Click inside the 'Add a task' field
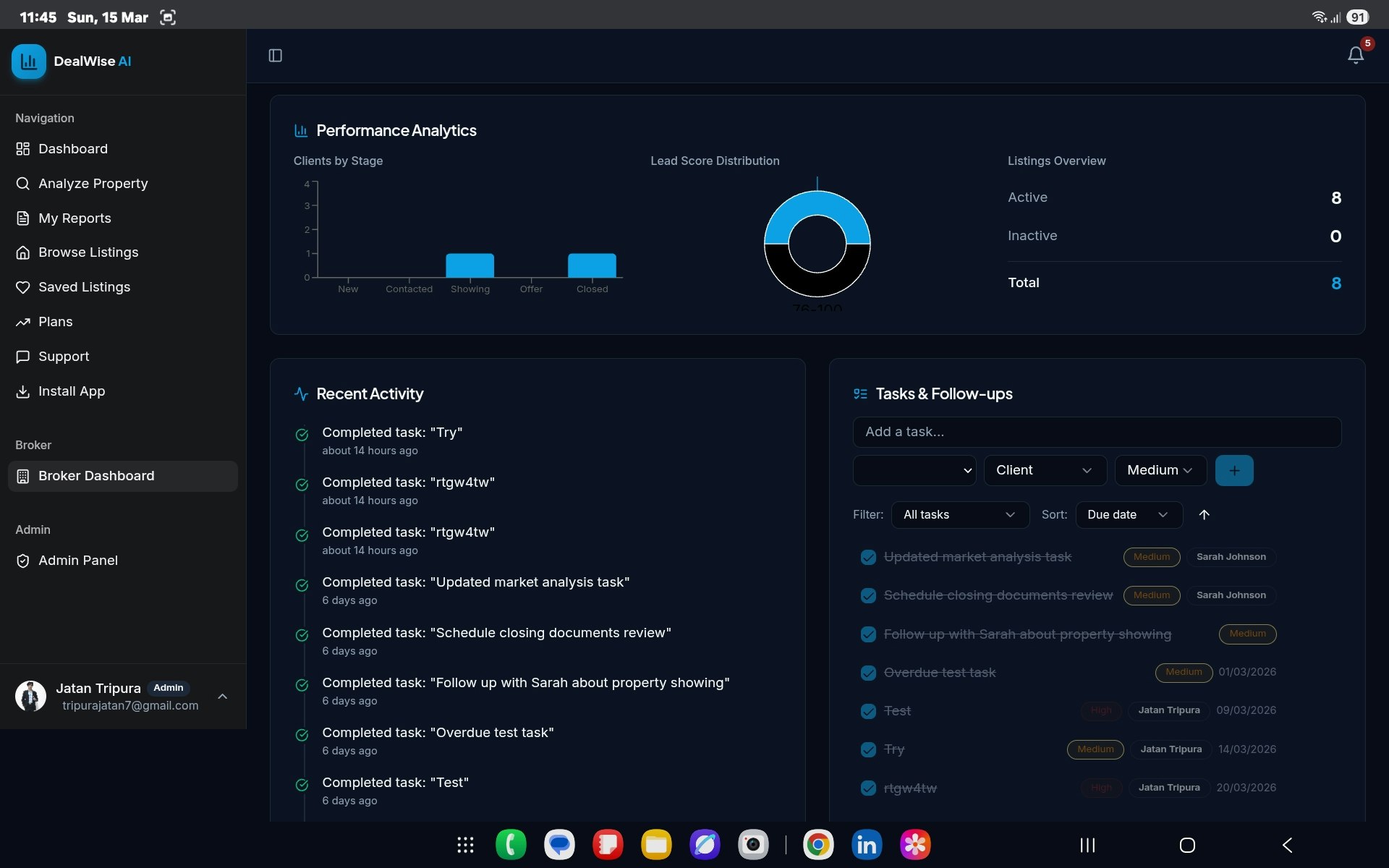The height and width of the screenshot is (868, 1389). click(1097, 432)
